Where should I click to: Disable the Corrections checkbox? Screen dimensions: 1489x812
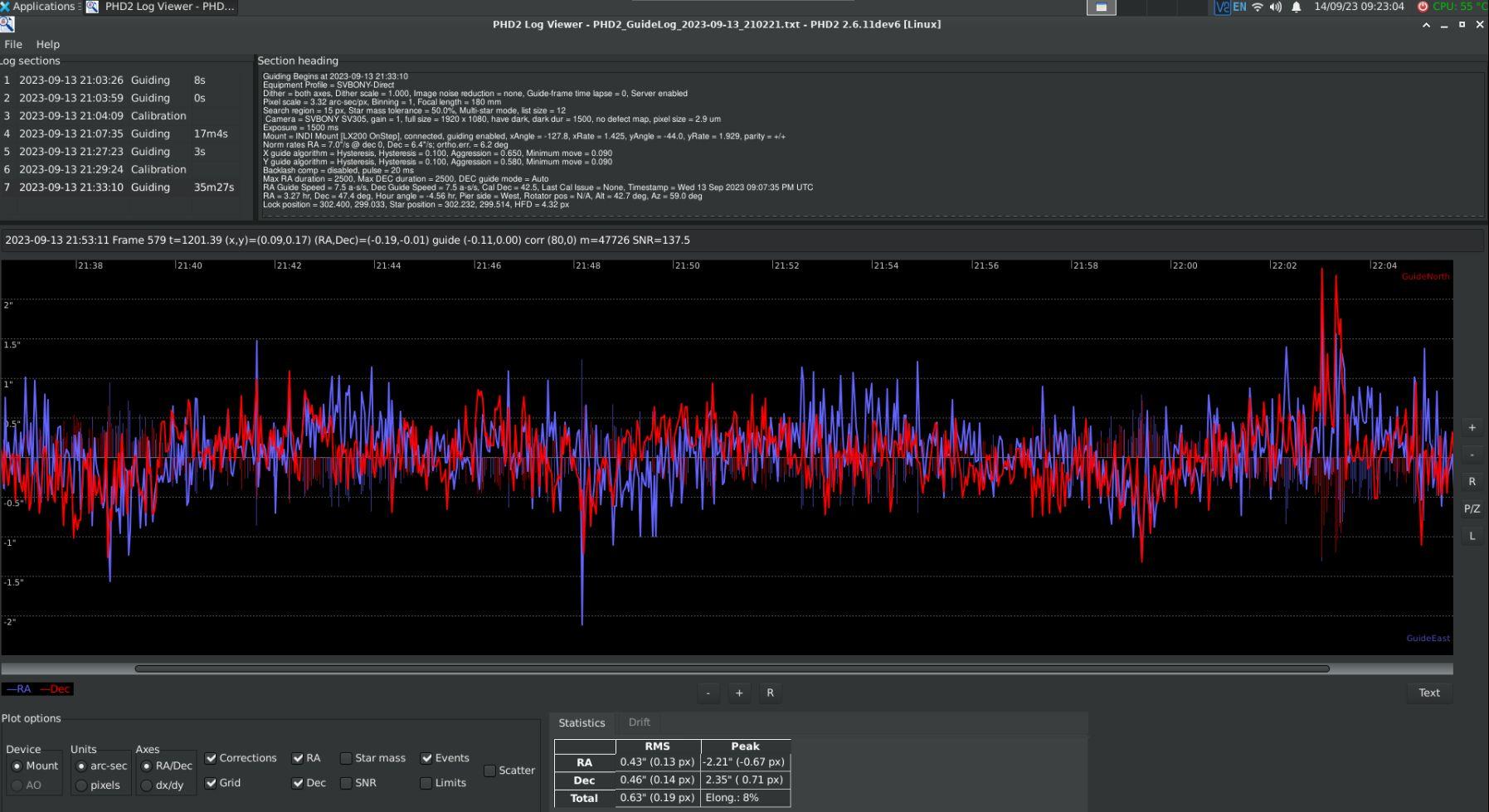pos(211,758)
